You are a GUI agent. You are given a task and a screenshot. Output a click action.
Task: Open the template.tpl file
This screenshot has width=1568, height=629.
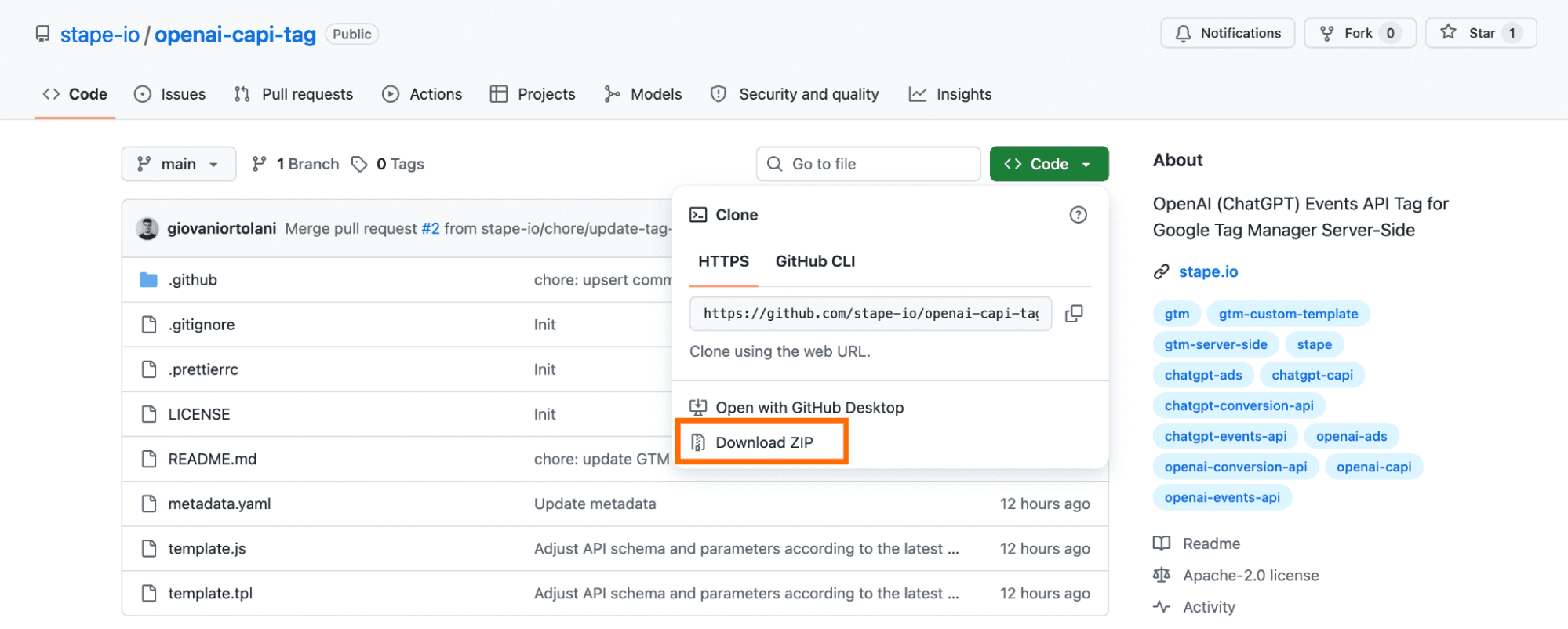pyautogui.click(x=209, y=594)
